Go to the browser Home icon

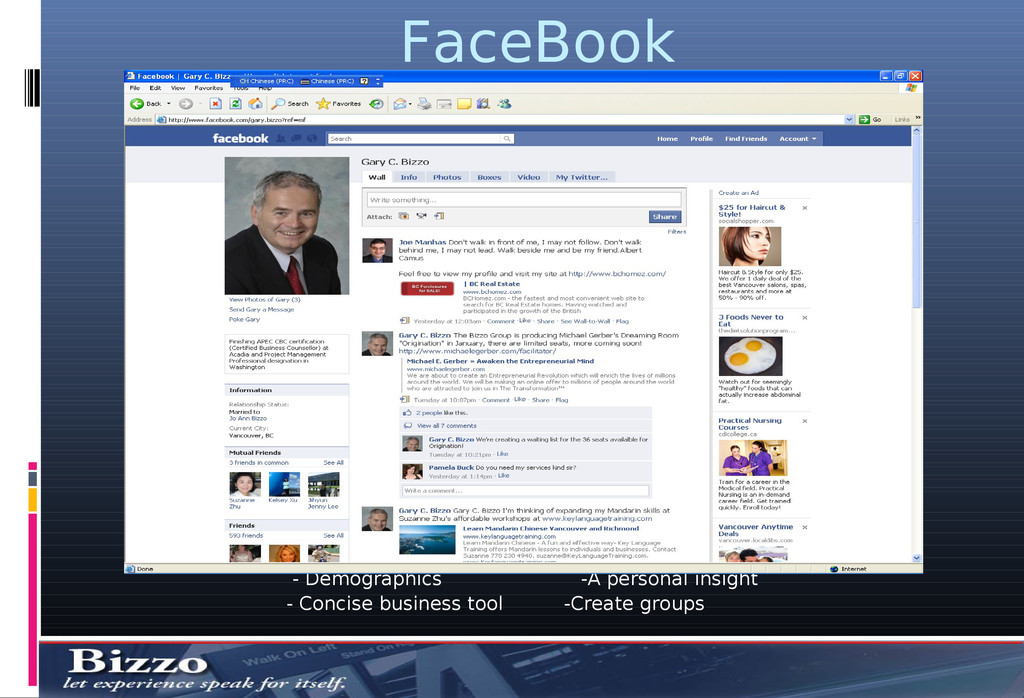click(x=255, y=104)
